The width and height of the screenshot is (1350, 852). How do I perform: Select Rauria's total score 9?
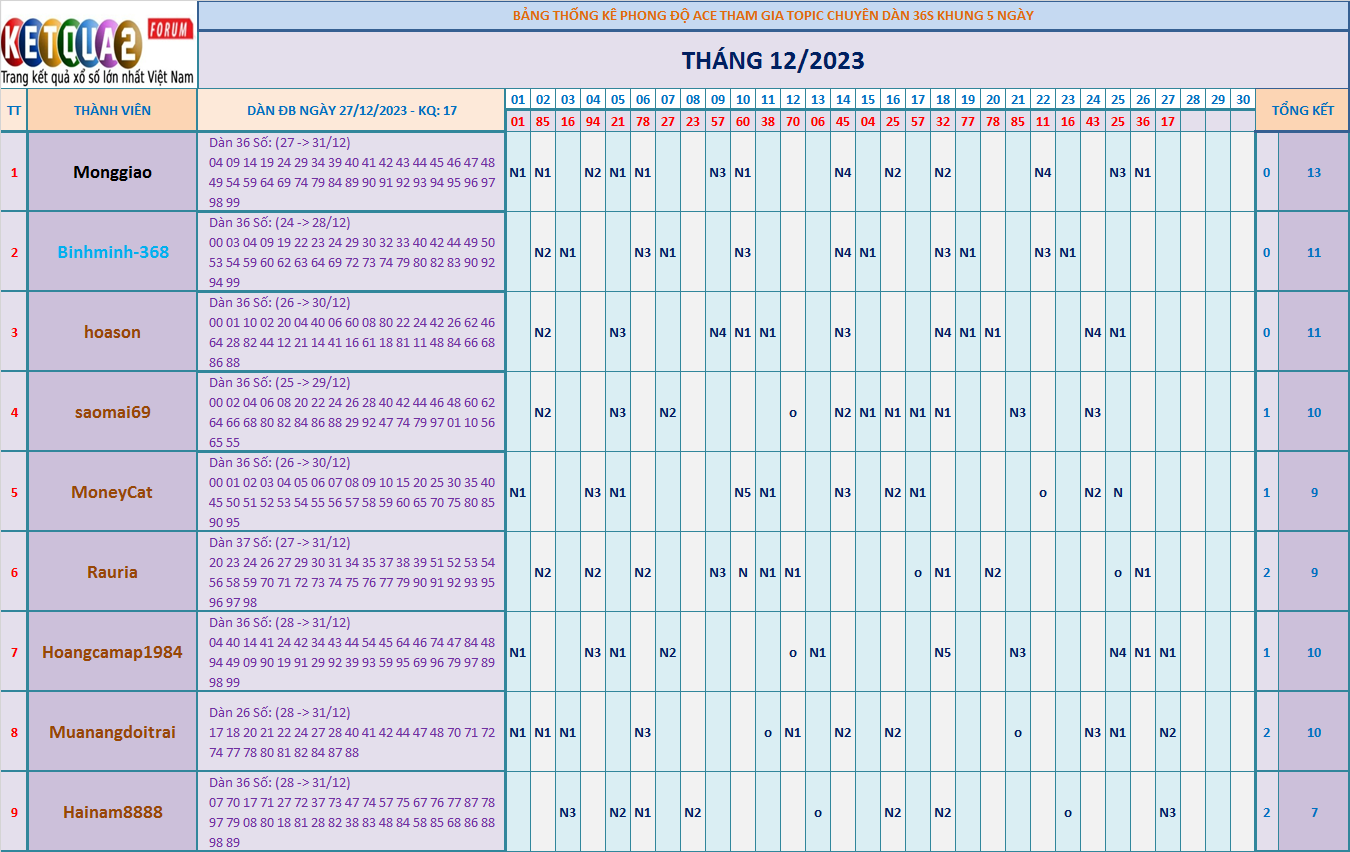tap(1314, 572)
